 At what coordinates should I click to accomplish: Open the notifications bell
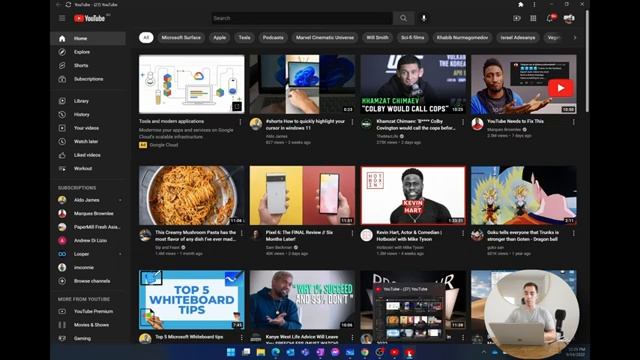pyautogui.click(x=550, y=18)
